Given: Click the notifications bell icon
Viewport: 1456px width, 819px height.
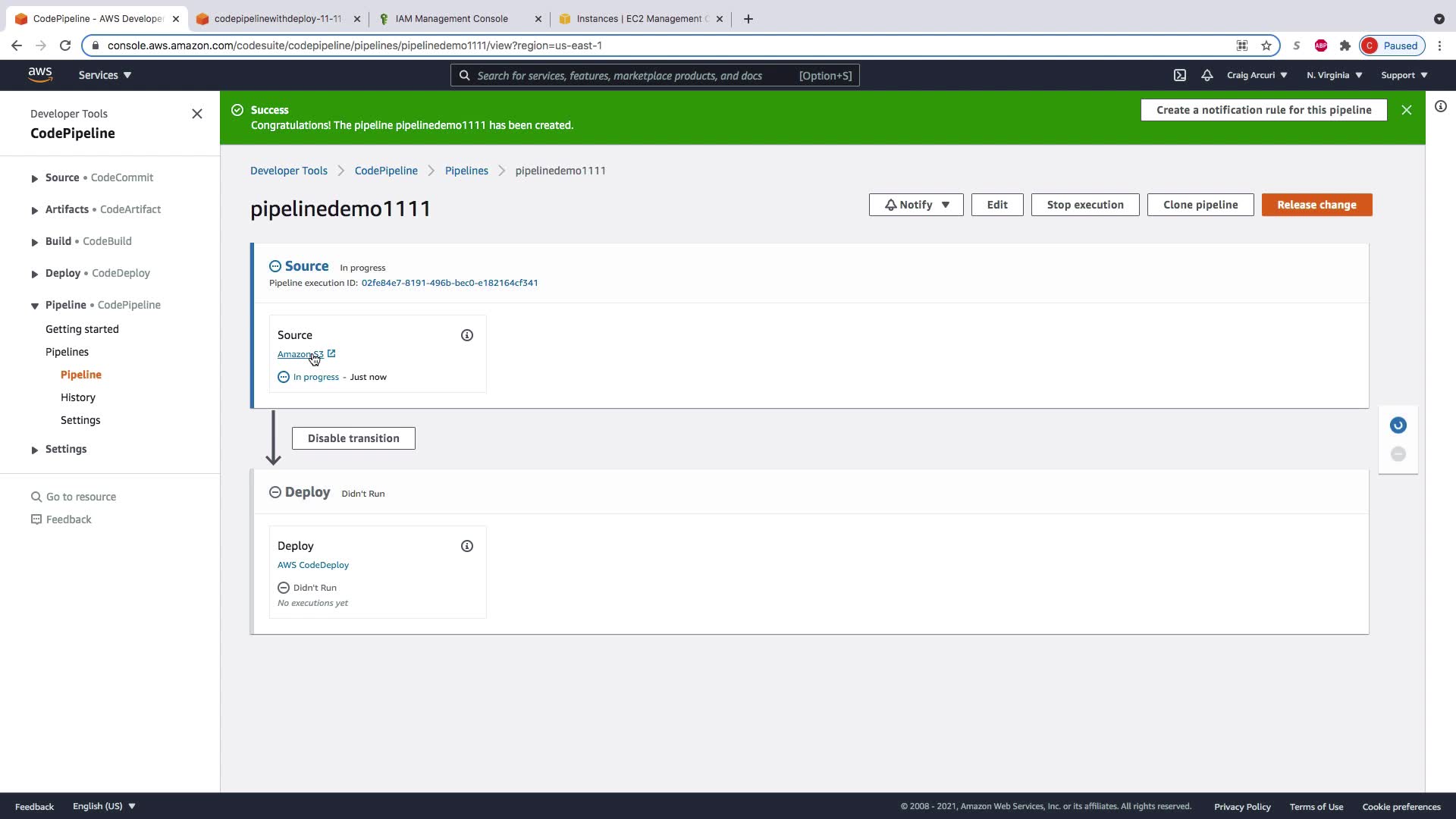Looking at the screenshot, I should click(x=1207, y=75).
